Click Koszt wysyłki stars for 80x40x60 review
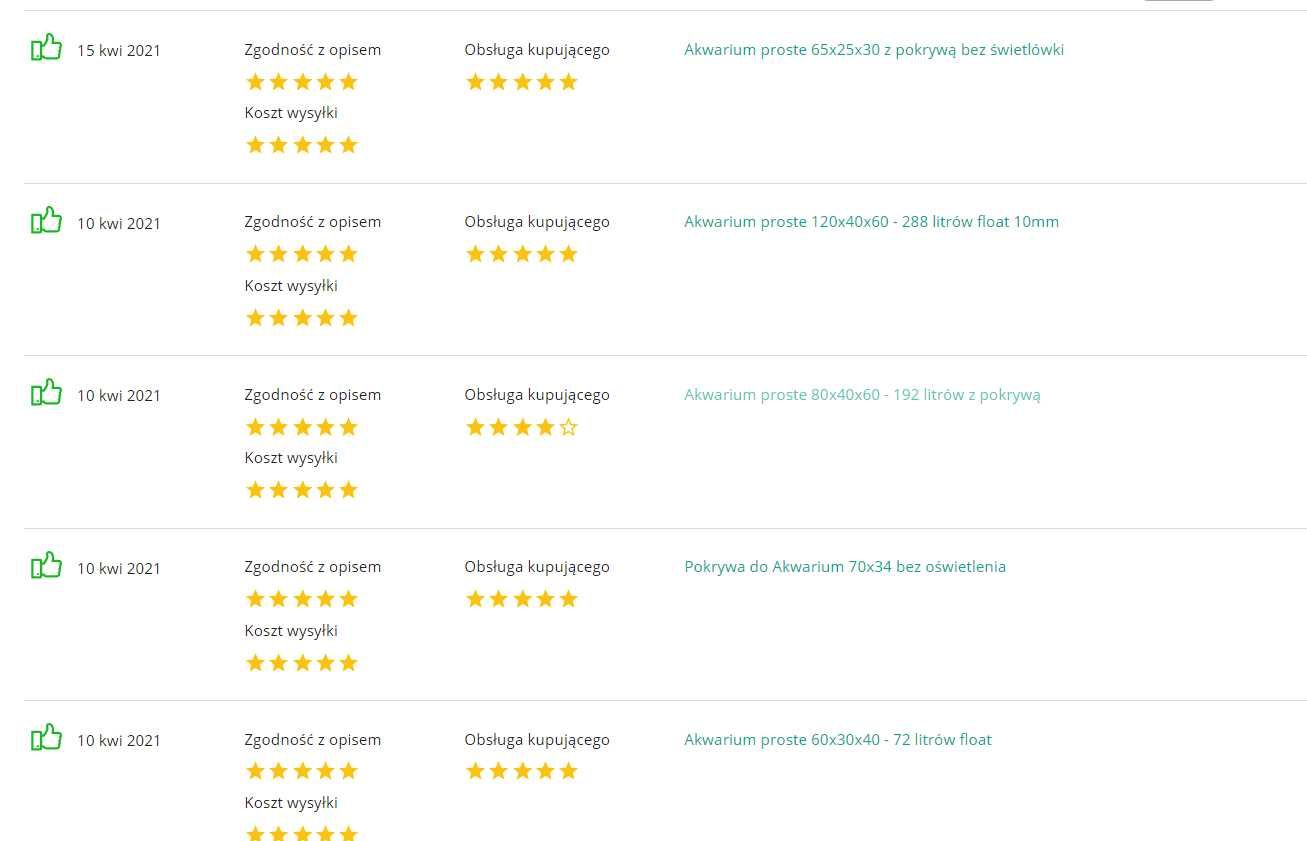Viewport: 1307px width, 841px height. (302, 490)
